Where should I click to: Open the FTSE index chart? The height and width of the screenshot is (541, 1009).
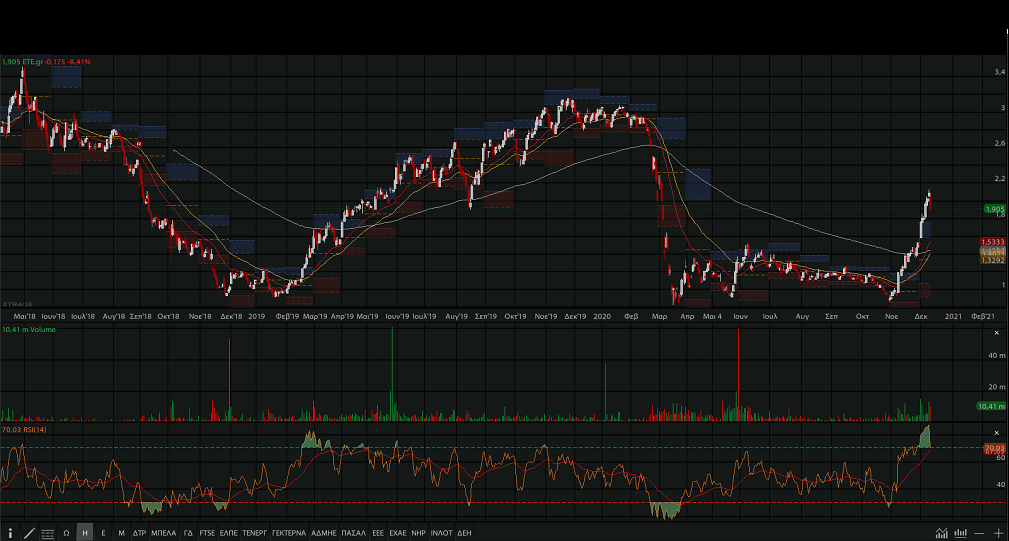pyautogui.click(x=207, y=533)
